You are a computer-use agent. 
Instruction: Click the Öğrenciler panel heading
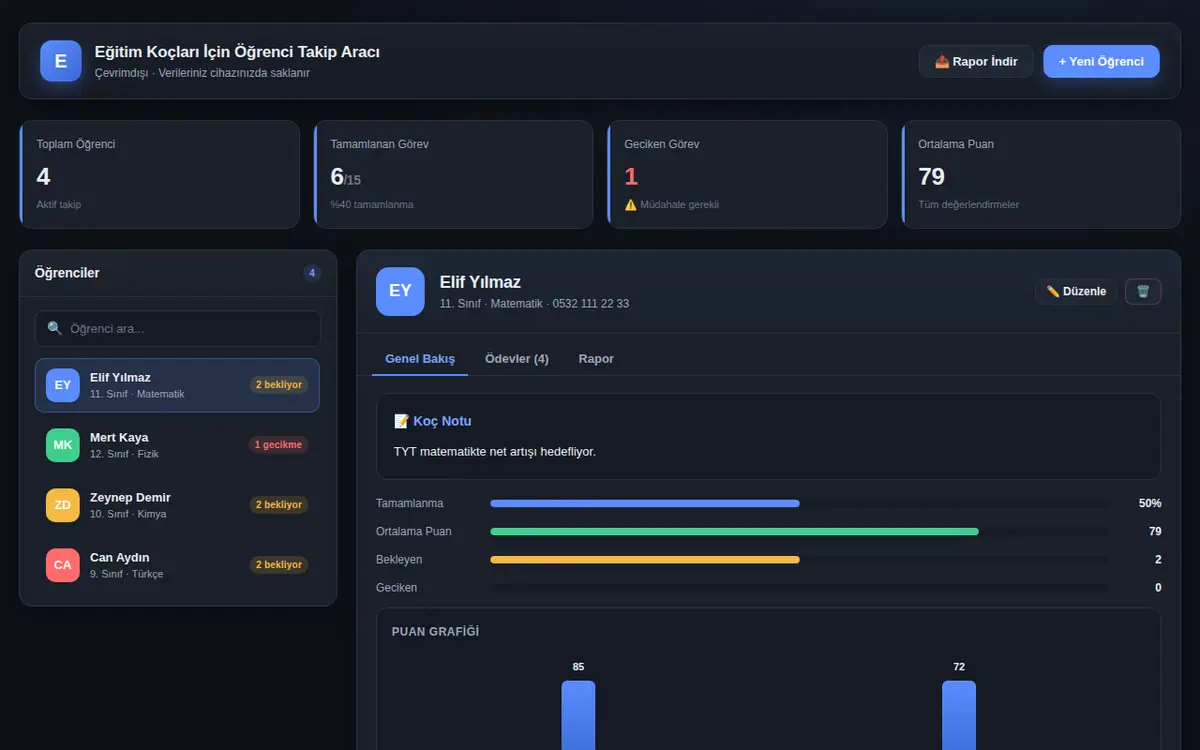coord(67,273)
